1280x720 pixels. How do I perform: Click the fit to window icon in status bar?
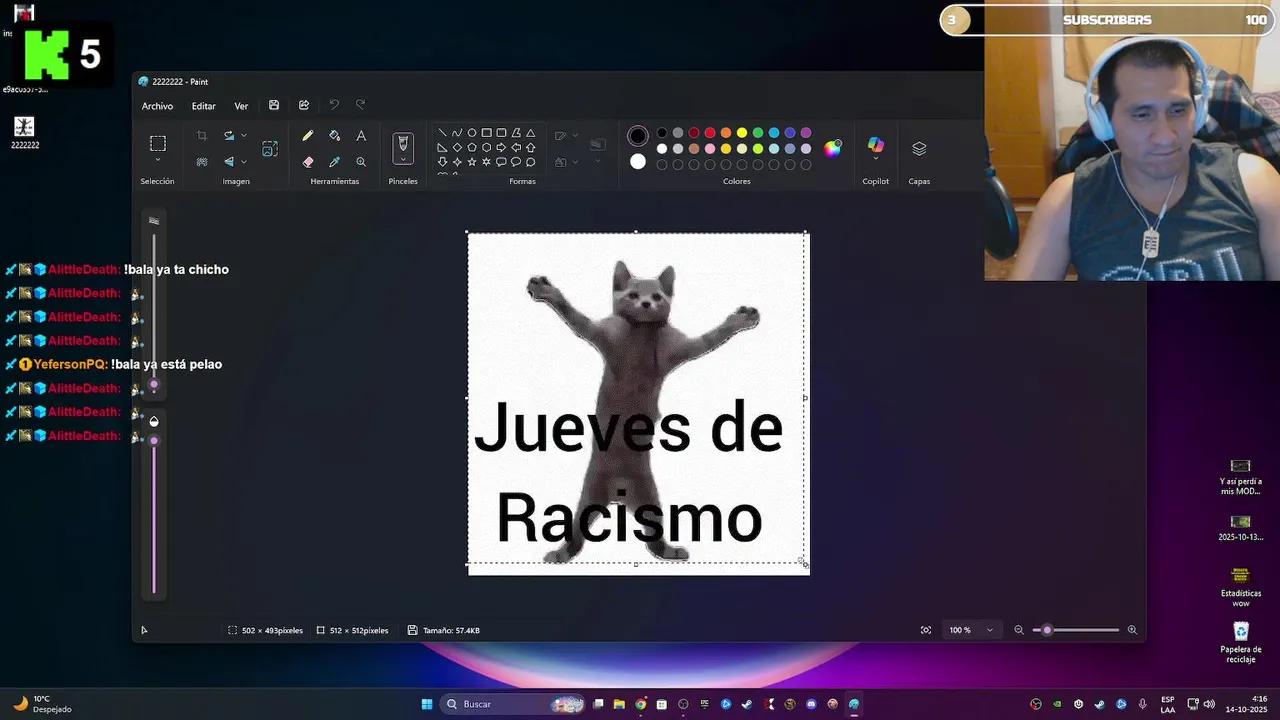coord(926,630)
